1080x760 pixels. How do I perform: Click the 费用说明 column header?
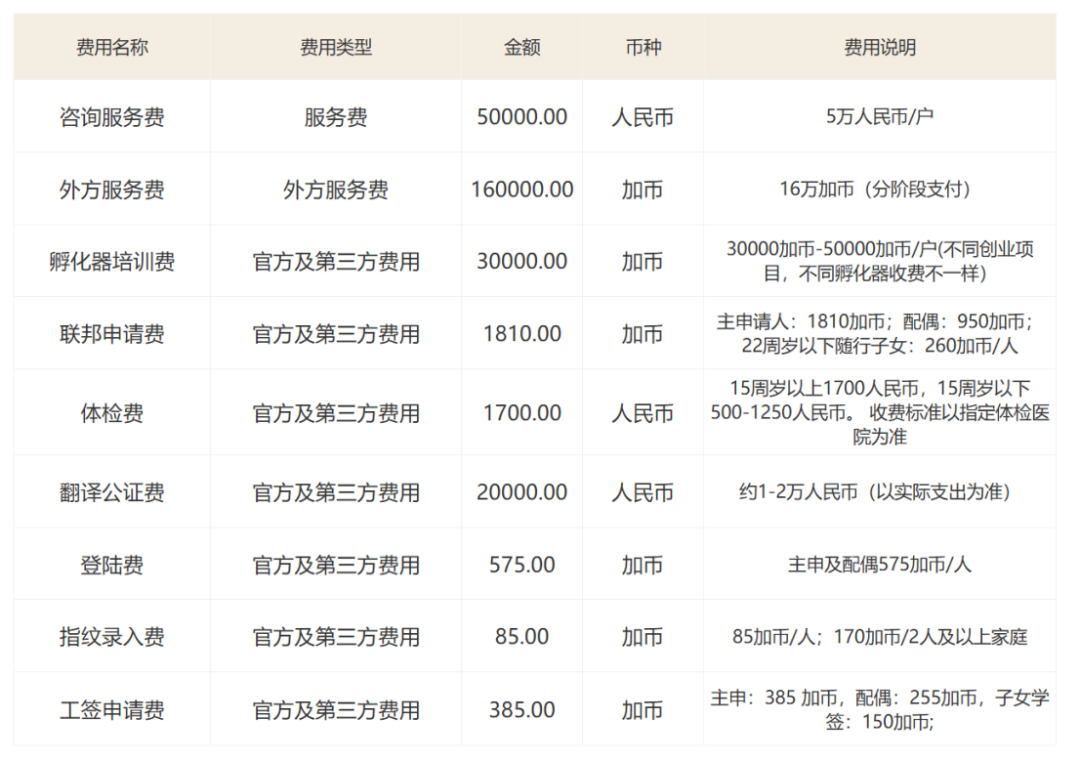880,47
